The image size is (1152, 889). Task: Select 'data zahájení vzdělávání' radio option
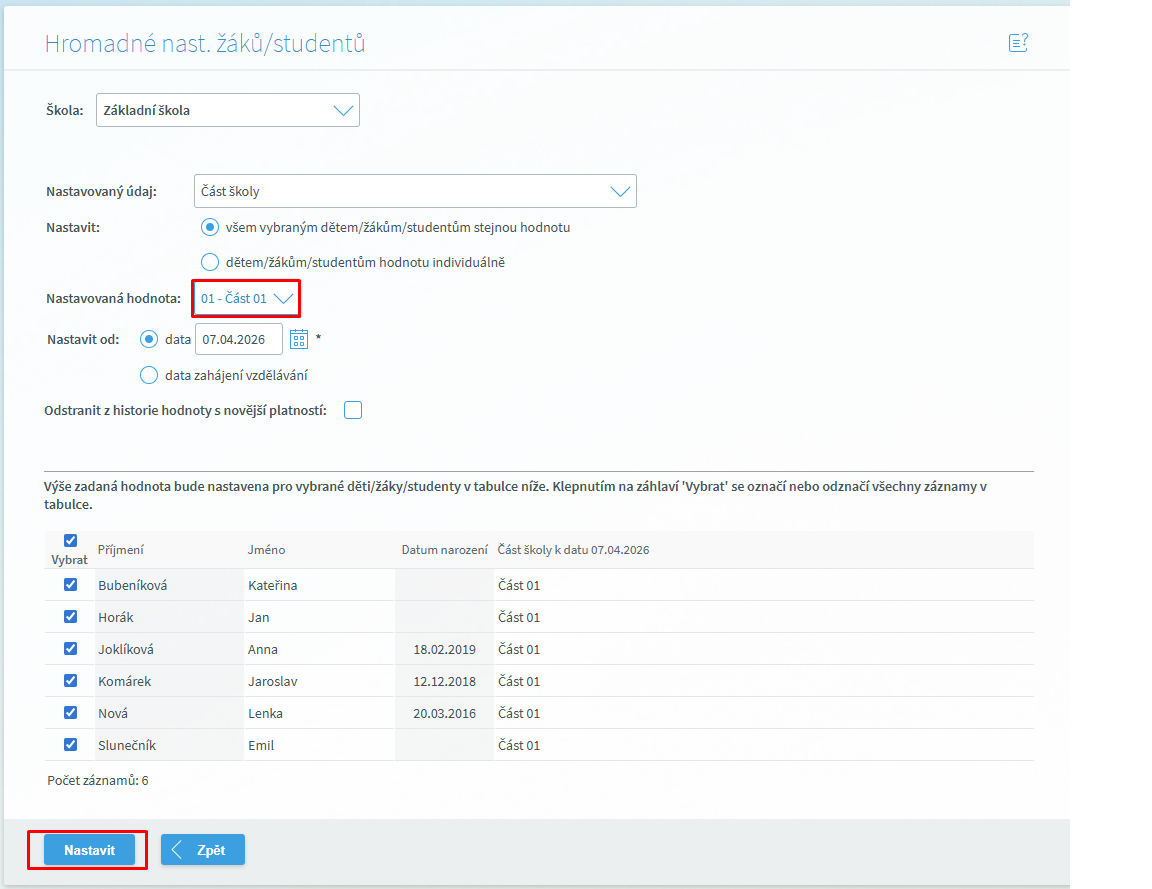[149, 375]
